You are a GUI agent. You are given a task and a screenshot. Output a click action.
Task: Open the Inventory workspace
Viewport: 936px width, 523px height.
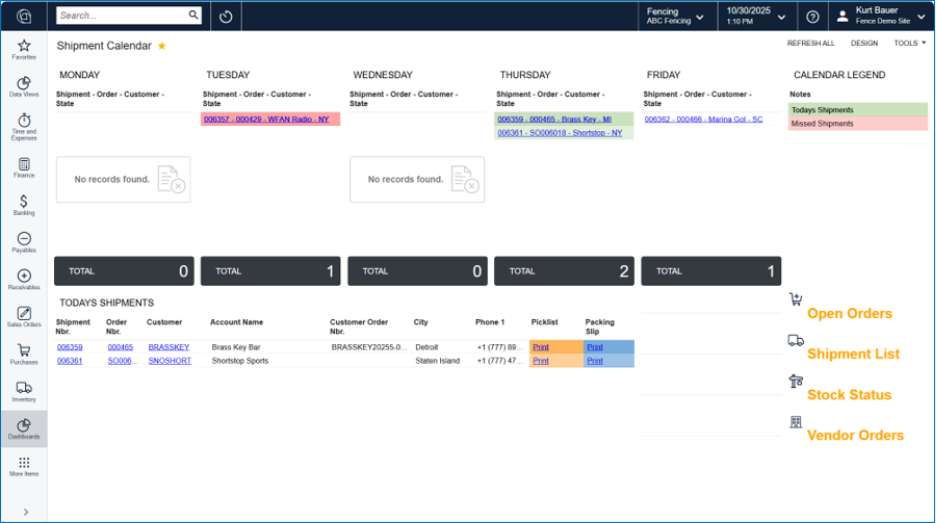click(x=24, y=391)
